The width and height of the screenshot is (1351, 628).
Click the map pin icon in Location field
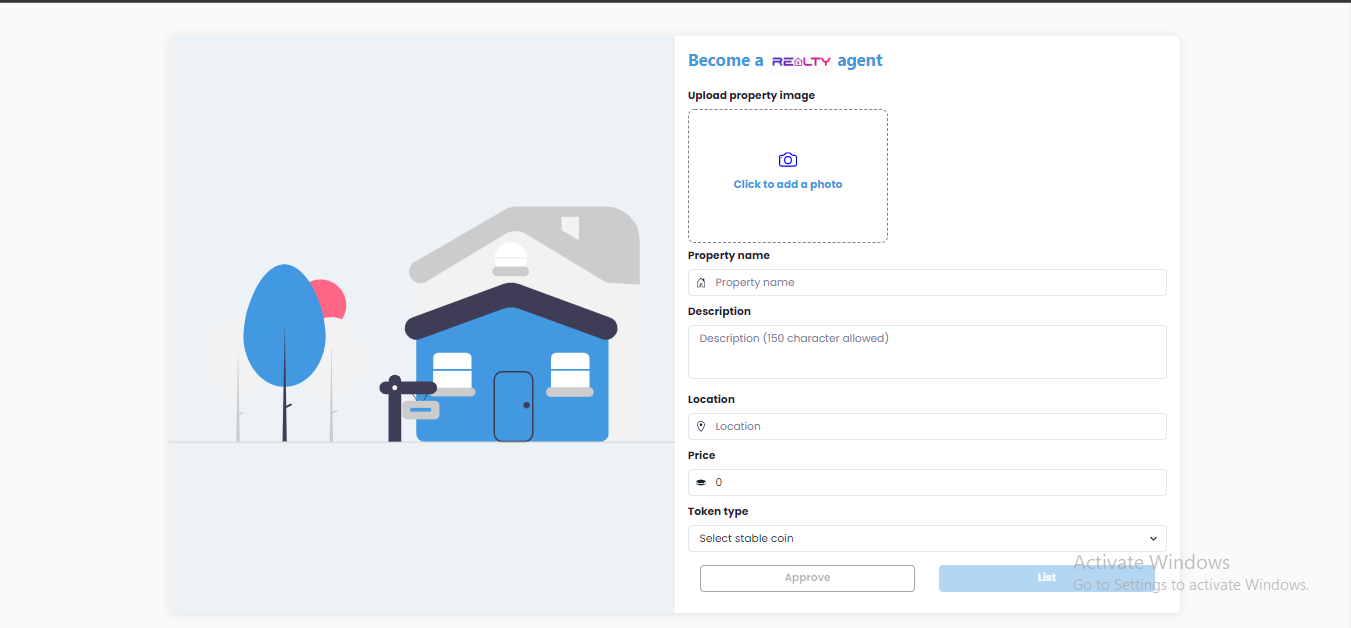701,427
